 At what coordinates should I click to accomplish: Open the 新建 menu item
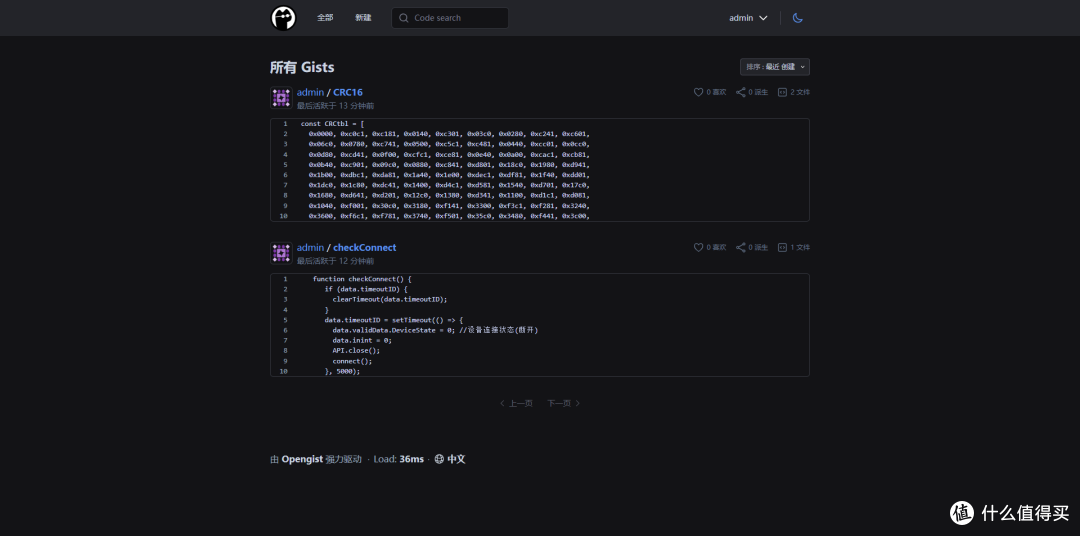pyautogui.click(x=363, y=18)
